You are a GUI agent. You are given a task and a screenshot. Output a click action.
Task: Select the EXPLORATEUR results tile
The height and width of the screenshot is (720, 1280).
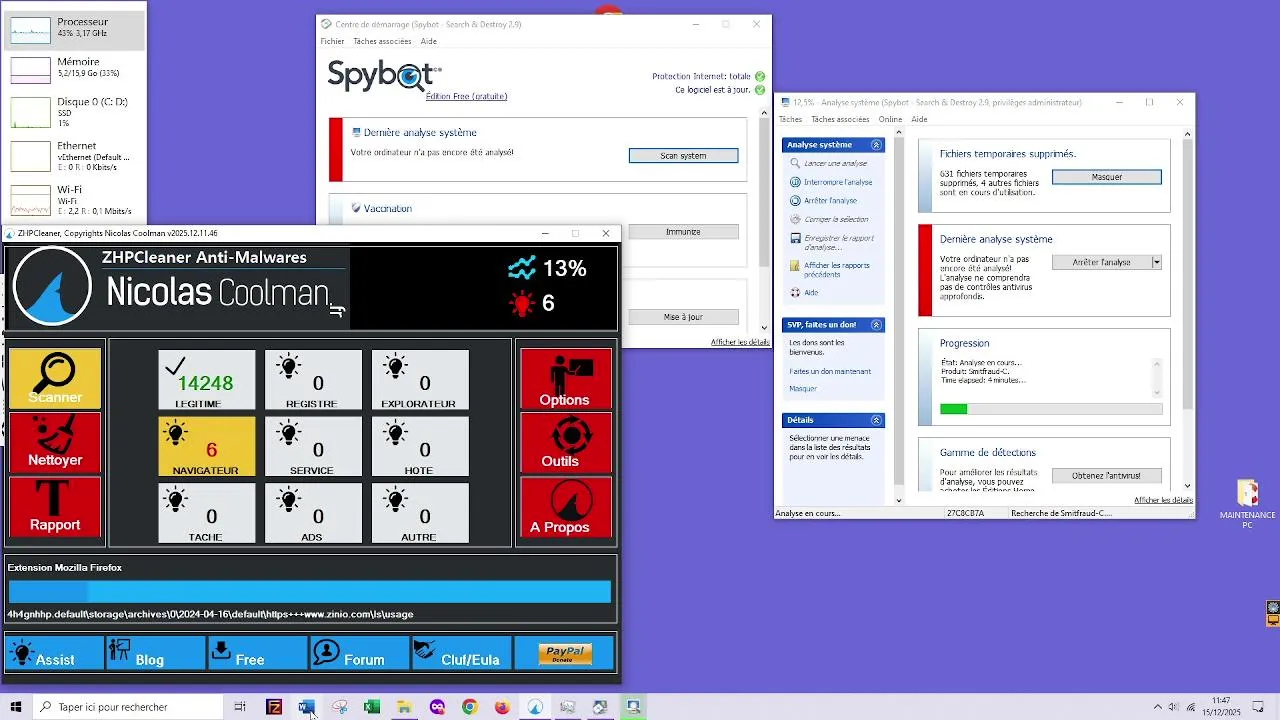420,379
